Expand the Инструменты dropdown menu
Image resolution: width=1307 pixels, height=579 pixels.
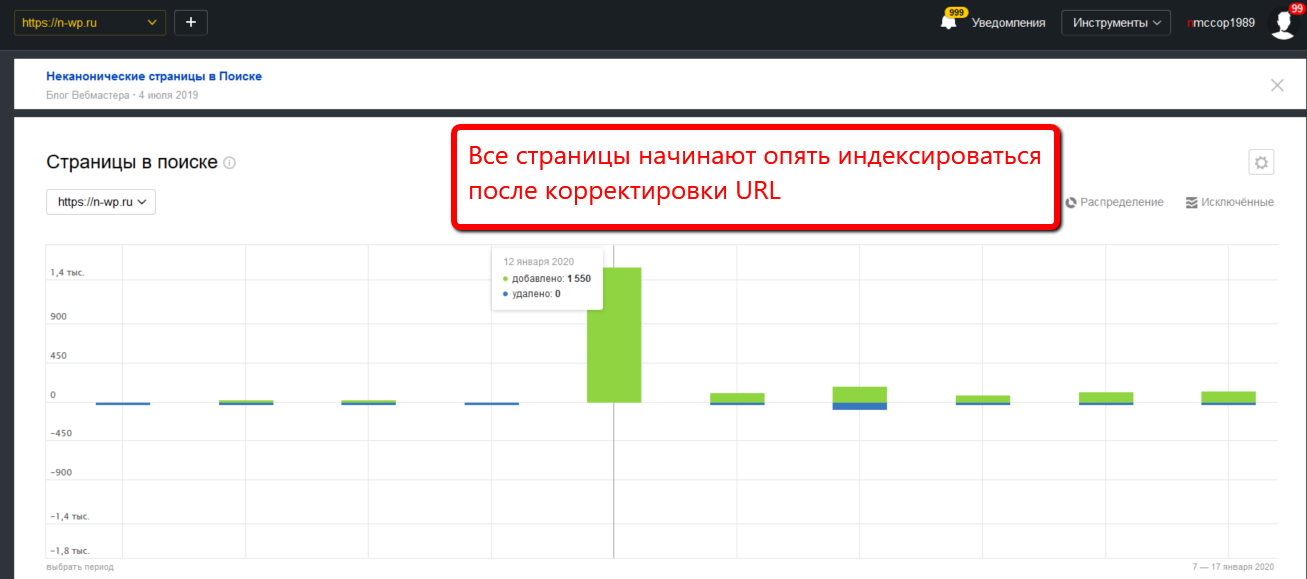pos(1116,23)
